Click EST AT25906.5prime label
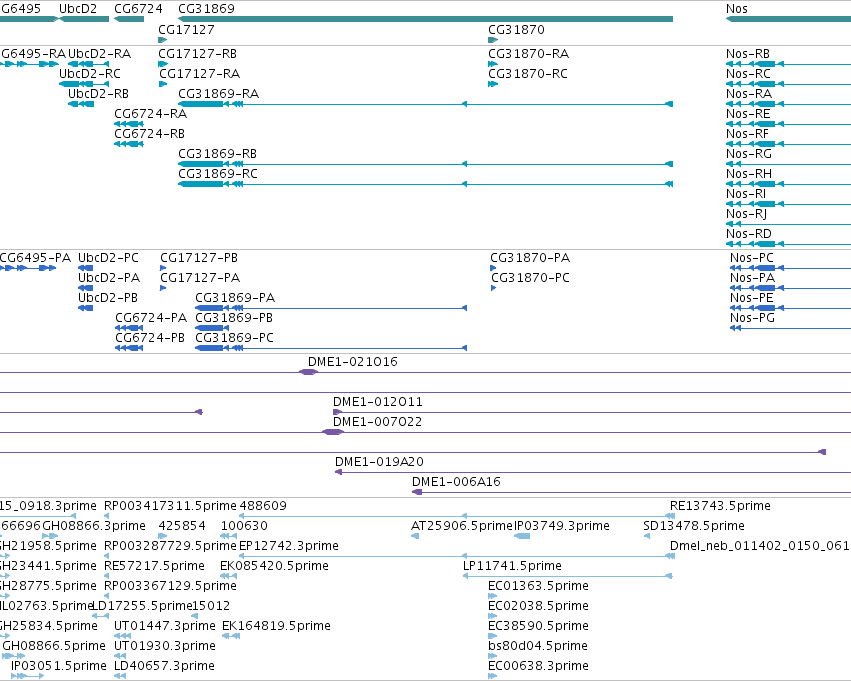 [462, 526]
